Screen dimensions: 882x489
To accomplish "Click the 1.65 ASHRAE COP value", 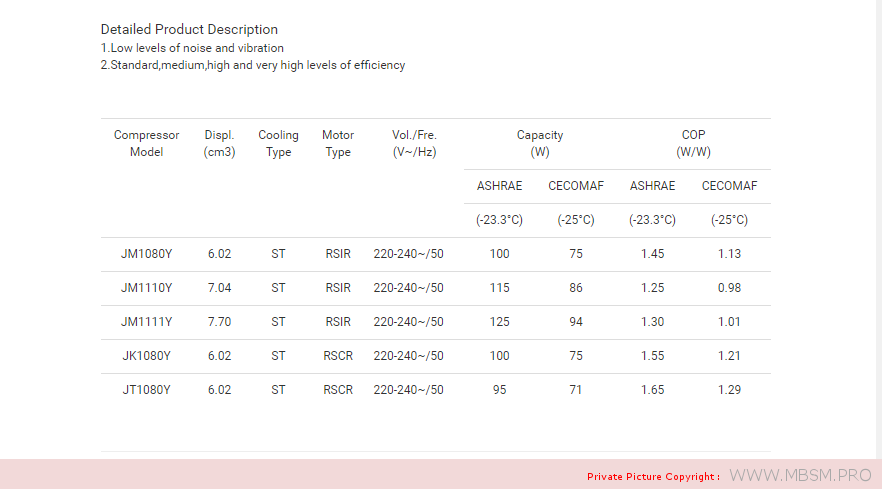I will pos(652,390).
